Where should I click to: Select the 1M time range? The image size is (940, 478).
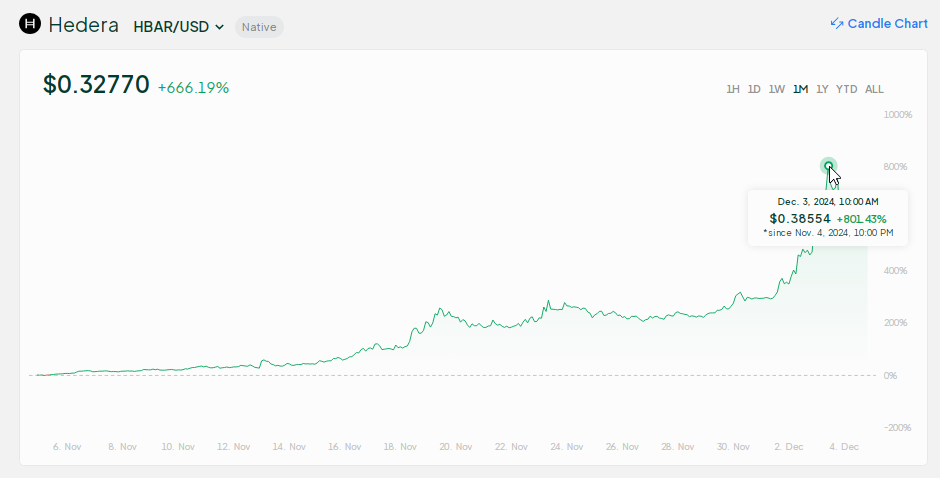[x=800, y=89]
